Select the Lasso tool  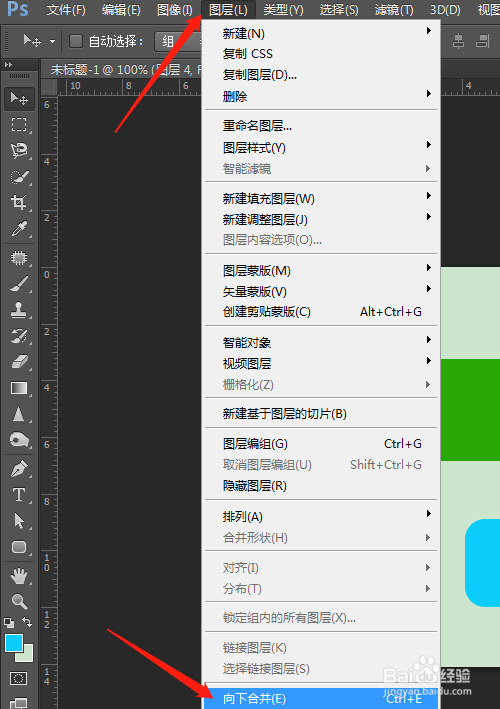[19, 151]
